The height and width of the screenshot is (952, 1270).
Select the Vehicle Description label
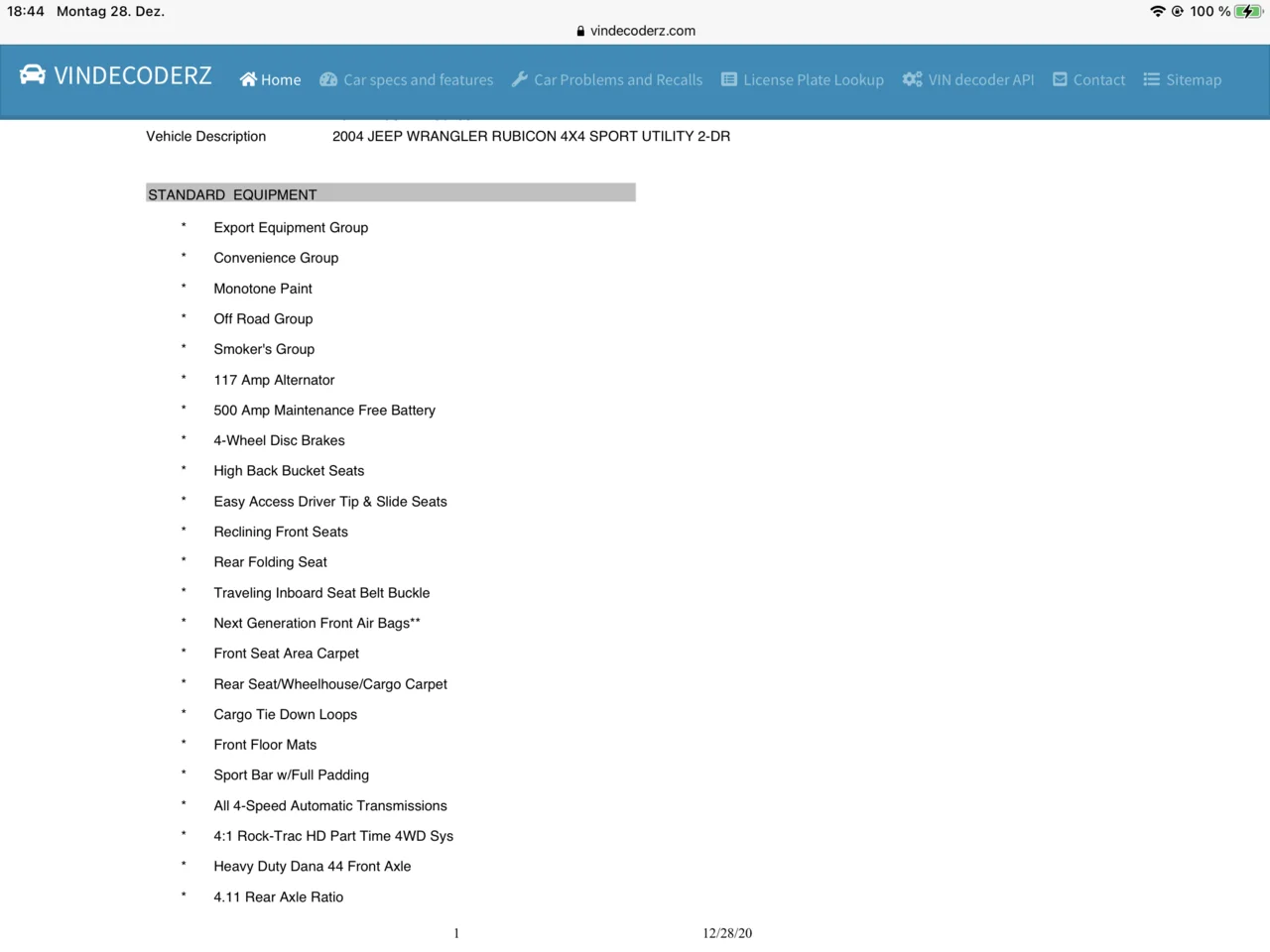[x=206, y=136]
